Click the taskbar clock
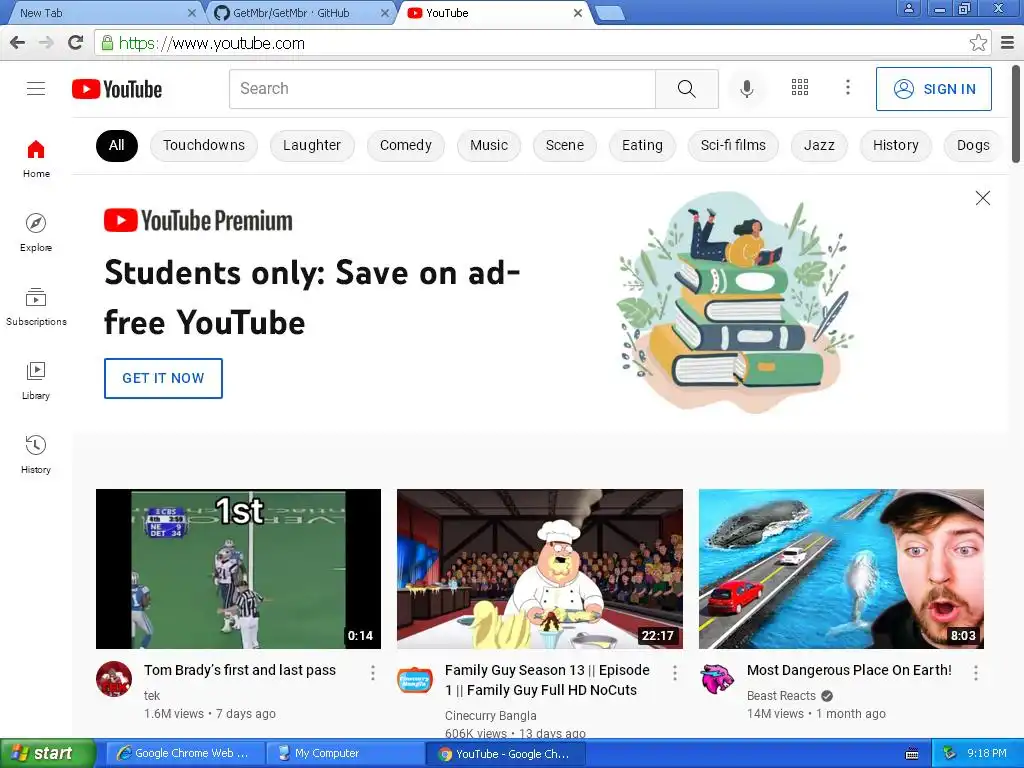This screenshot has height=768, width=1024. (x=986, y=753)
